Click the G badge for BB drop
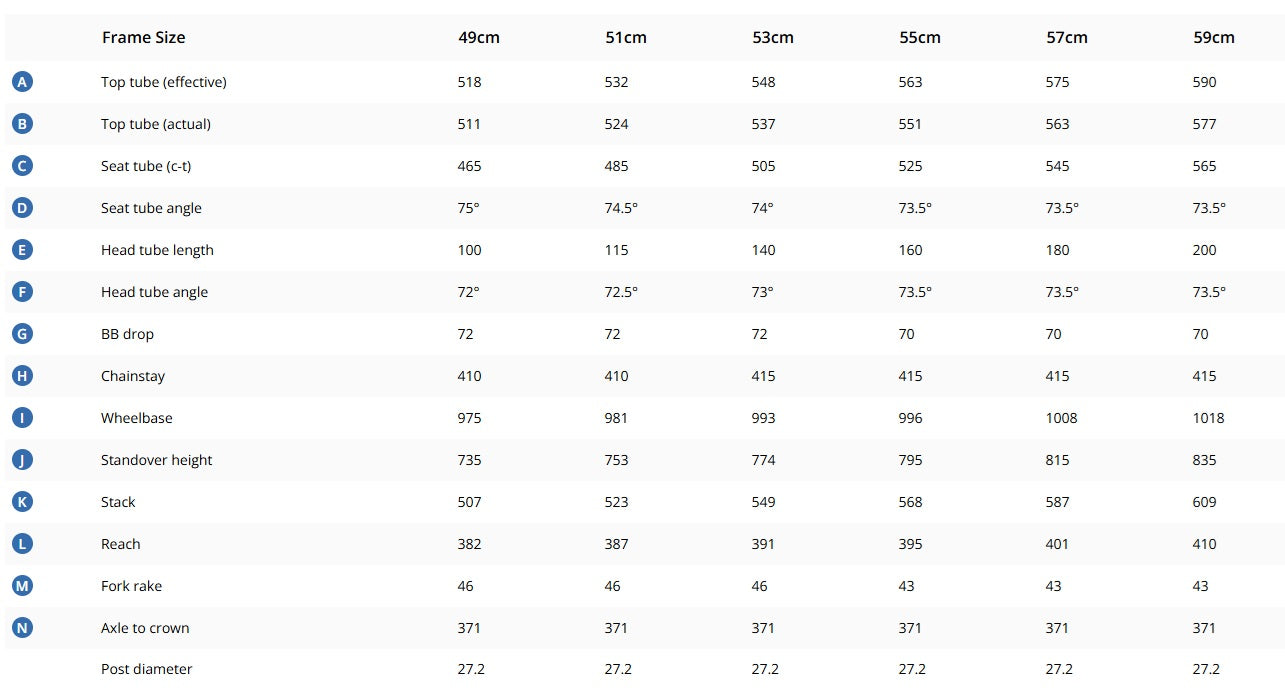This screenshot has width=1285, height=694. (22, 334)
